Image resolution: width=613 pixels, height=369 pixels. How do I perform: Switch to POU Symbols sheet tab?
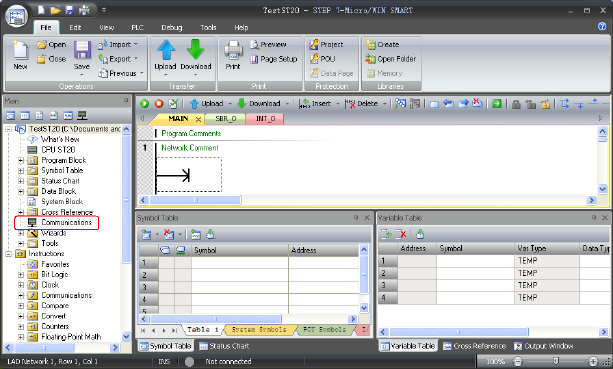coord(324,330)
